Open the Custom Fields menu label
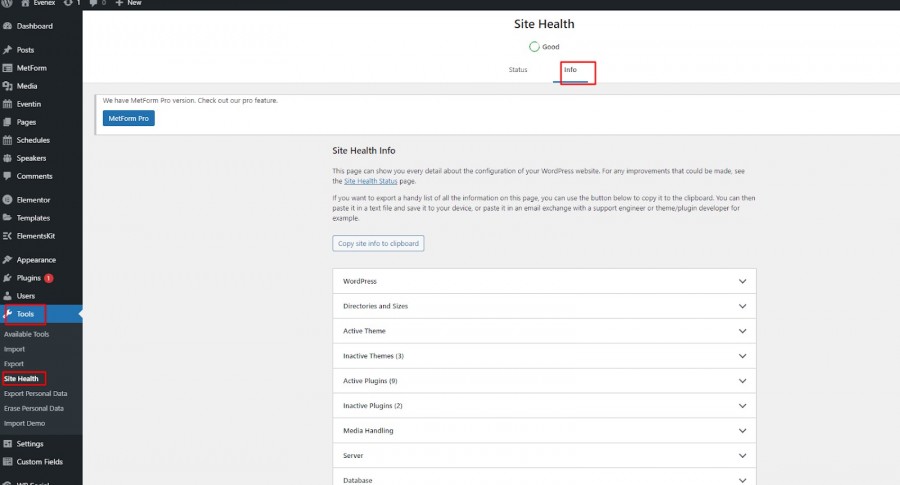This screenshot has width=900, height=485. 40,461
